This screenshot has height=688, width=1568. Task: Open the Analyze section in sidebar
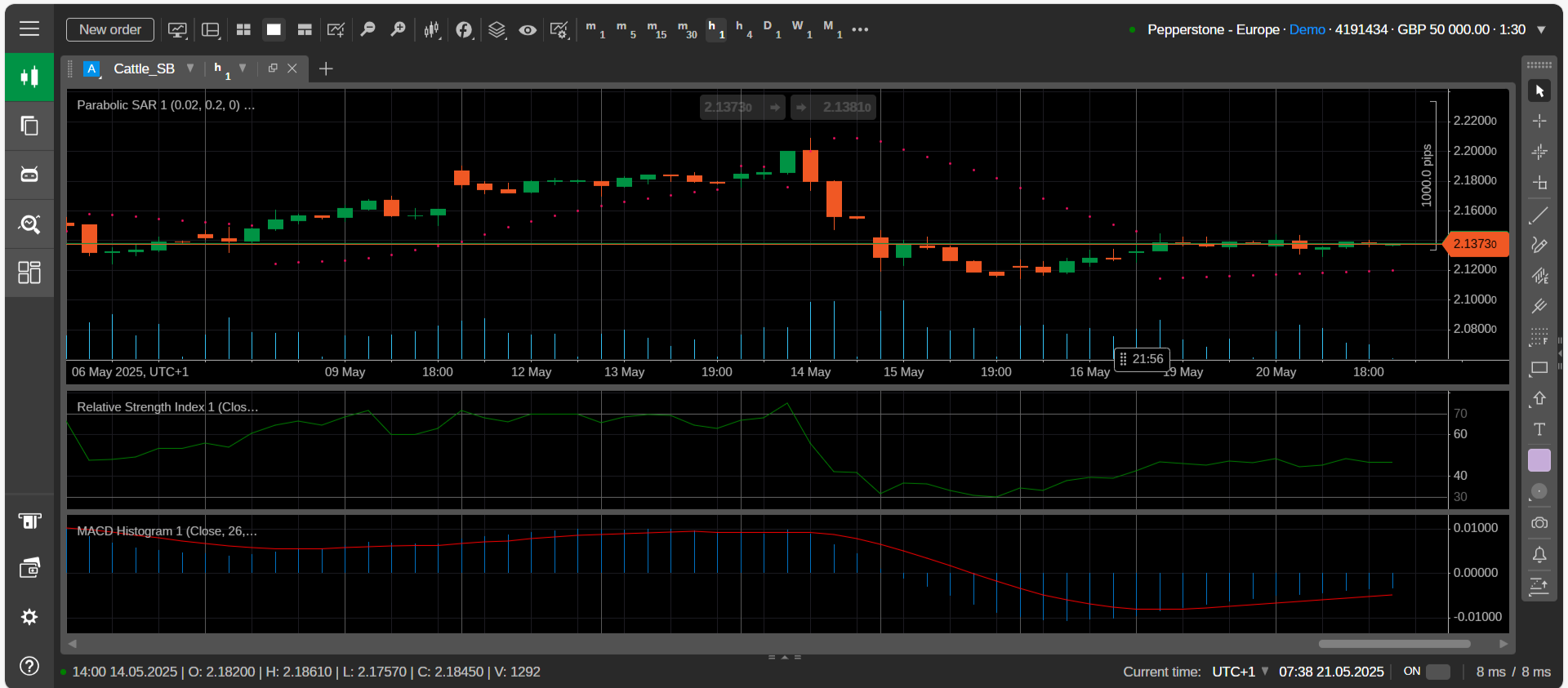coord(29,224)
